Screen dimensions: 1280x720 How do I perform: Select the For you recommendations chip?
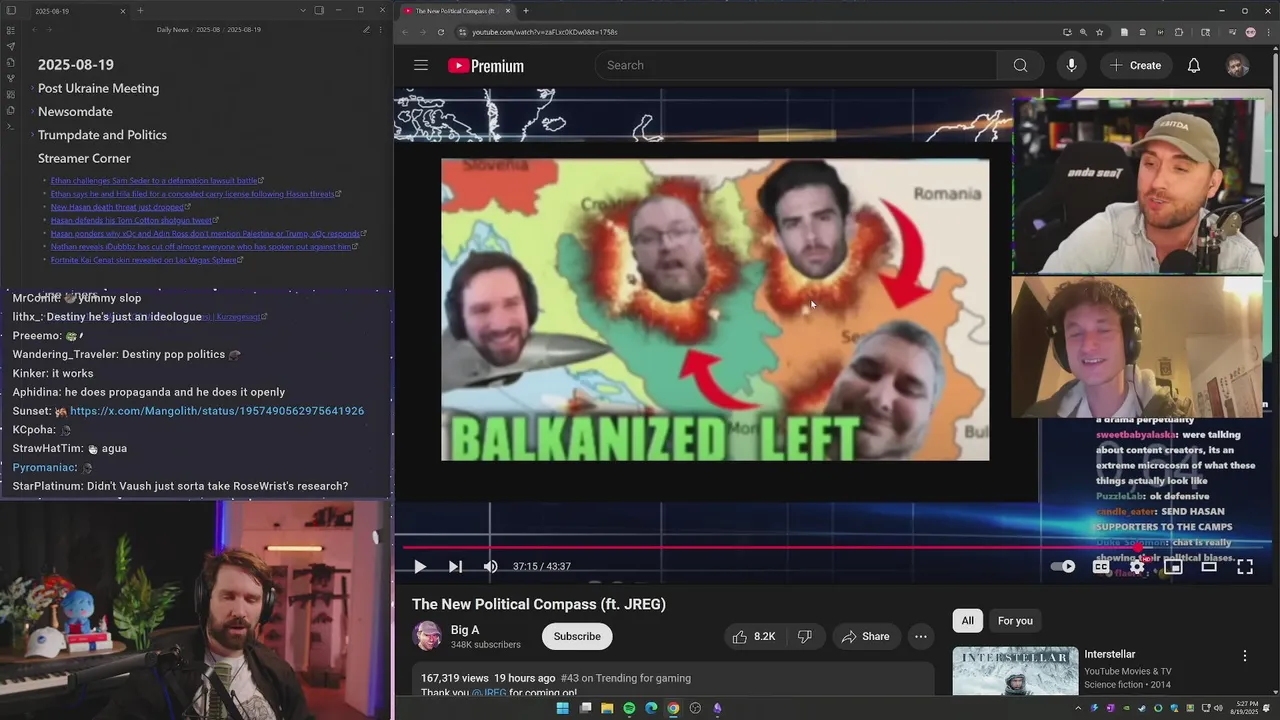(1015, 621)
